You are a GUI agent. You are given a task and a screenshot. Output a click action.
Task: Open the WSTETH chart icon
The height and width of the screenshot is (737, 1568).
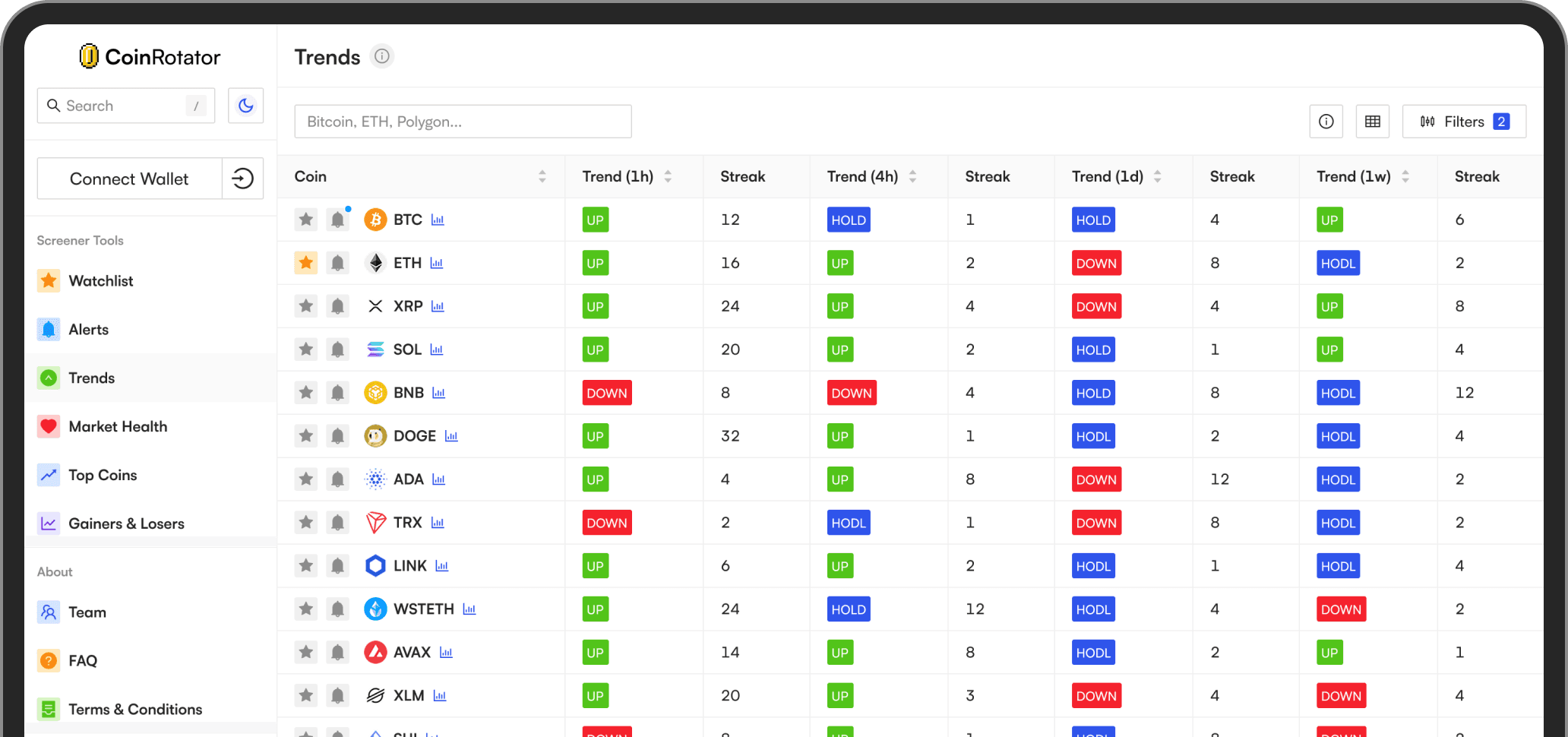point(469,609)
